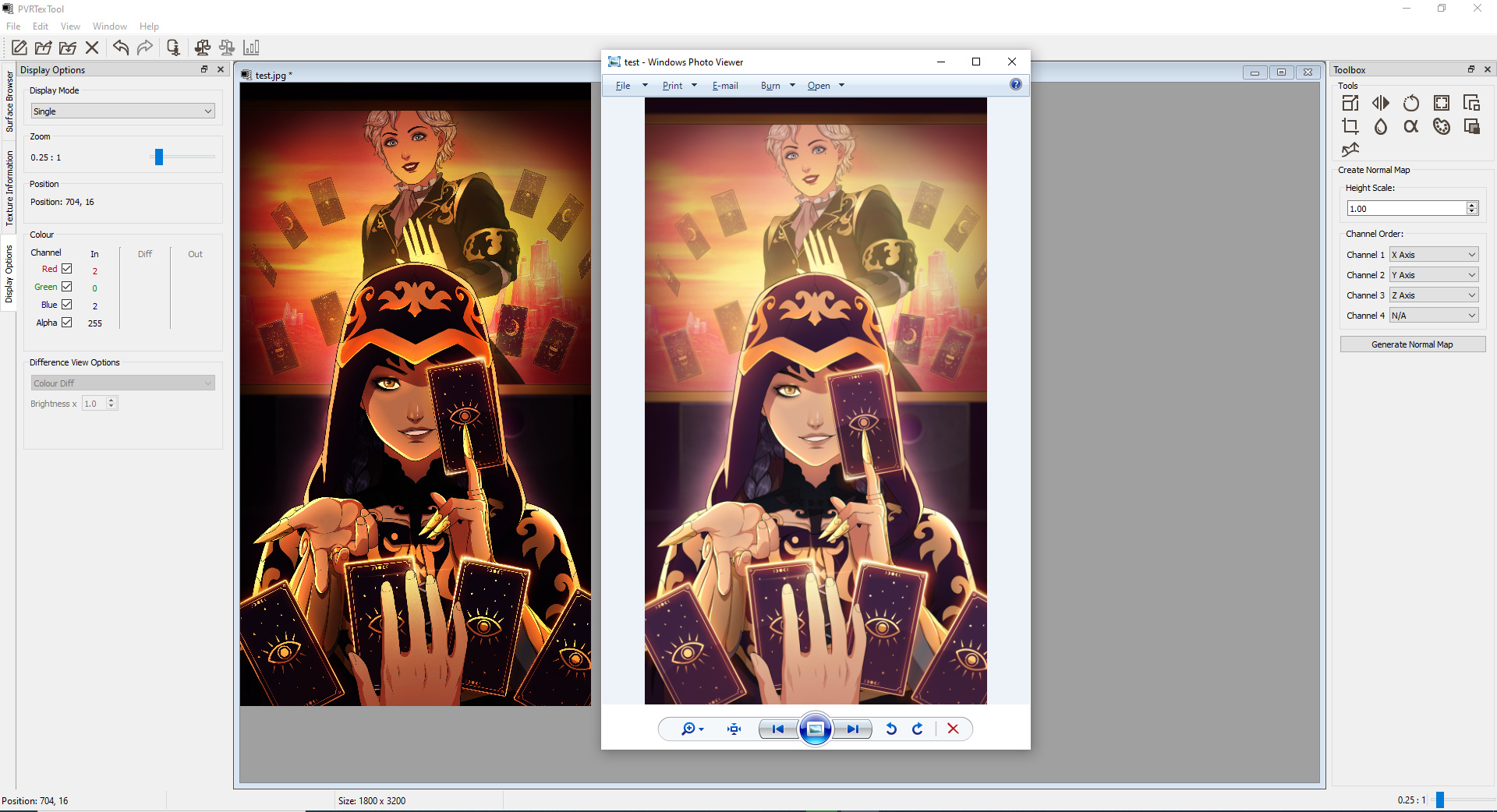Go to previous image in Photo Viewer
The image size is (1497, 812).
pos(777,729)
